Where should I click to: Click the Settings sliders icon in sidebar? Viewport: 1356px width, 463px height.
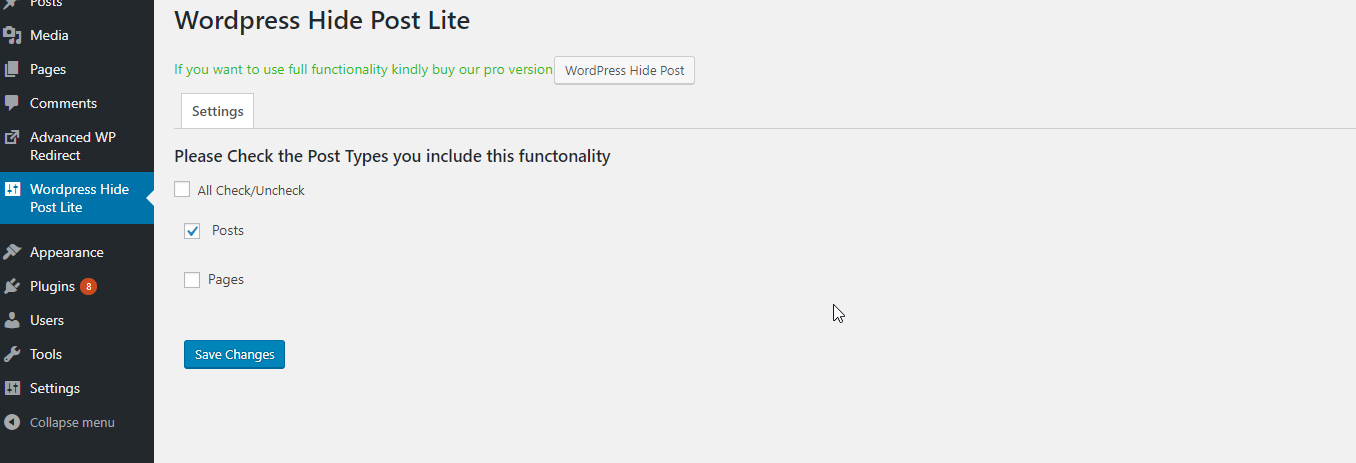point(12,388)
